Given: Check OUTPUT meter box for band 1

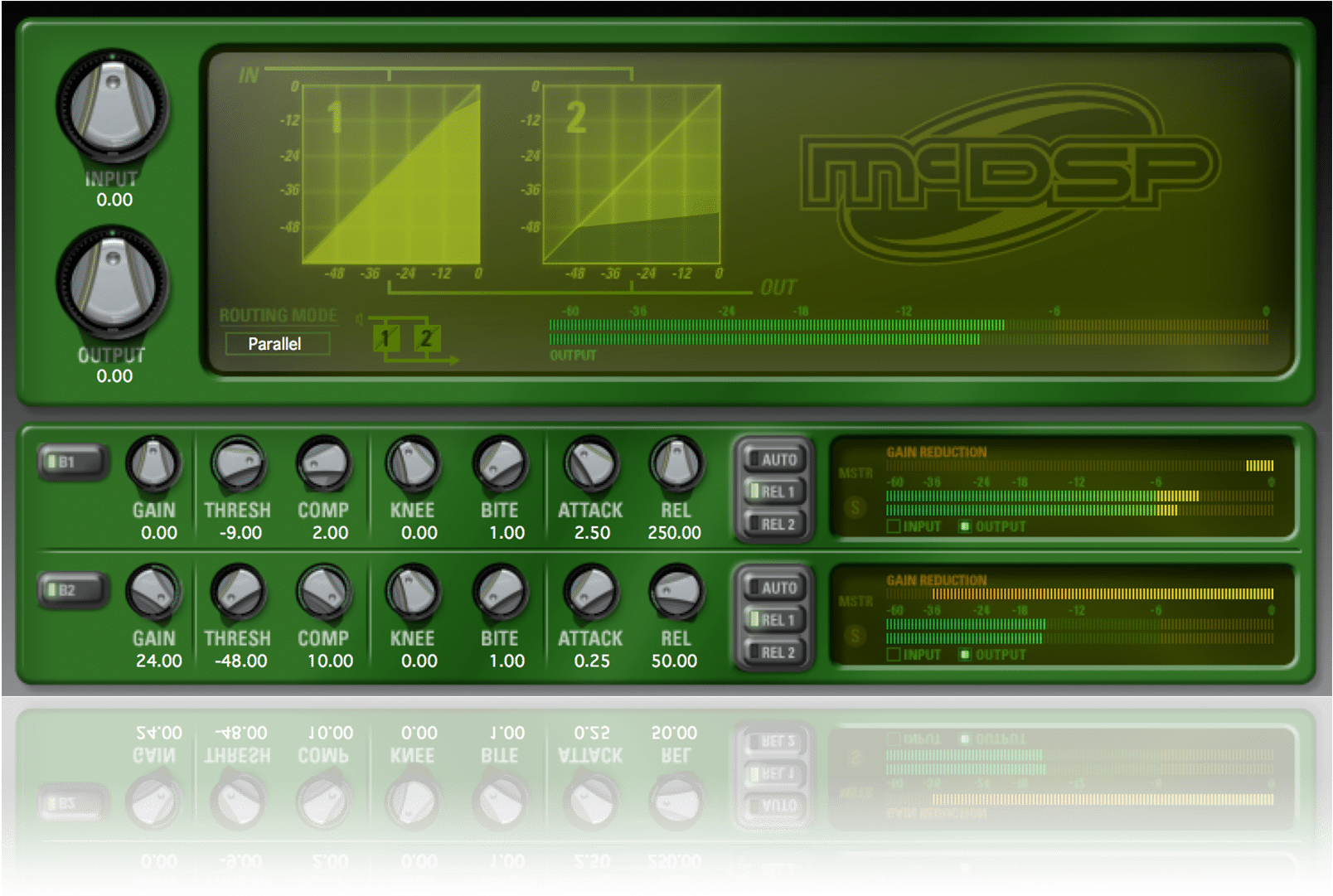Looking at the screenshot, I should (x=965, y=526).
